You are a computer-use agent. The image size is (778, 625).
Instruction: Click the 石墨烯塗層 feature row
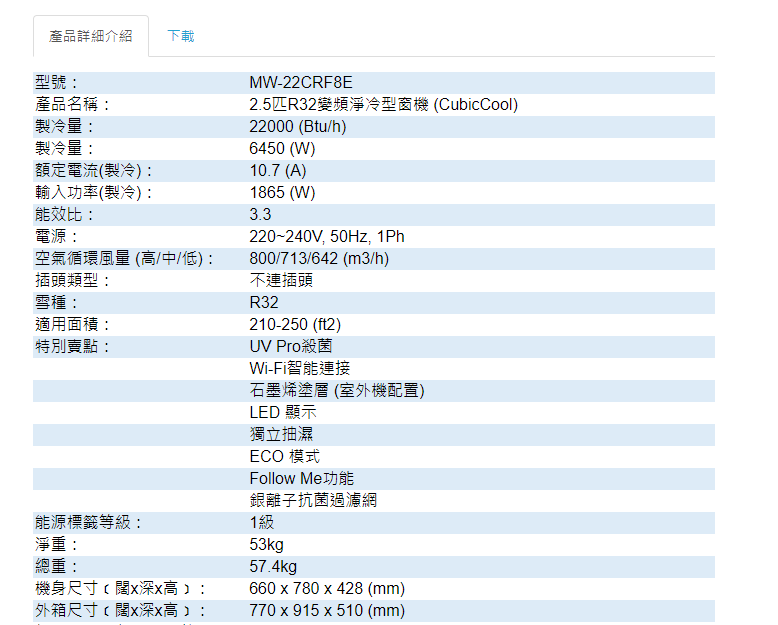(336, 390)
